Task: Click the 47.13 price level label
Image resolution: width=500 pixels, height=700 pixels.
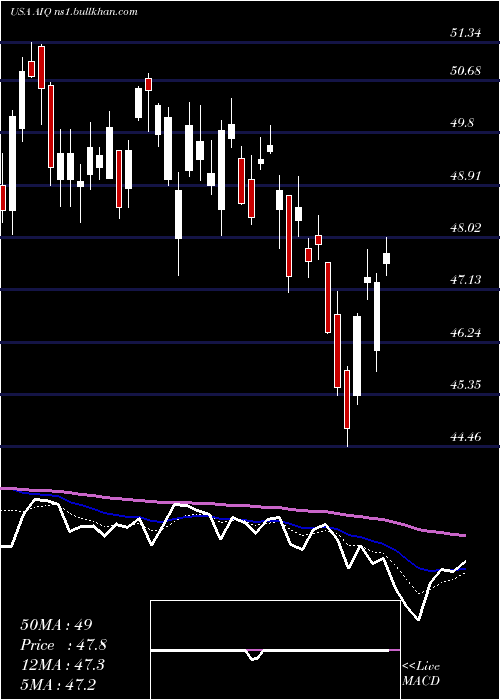Action: click(466, 280)
